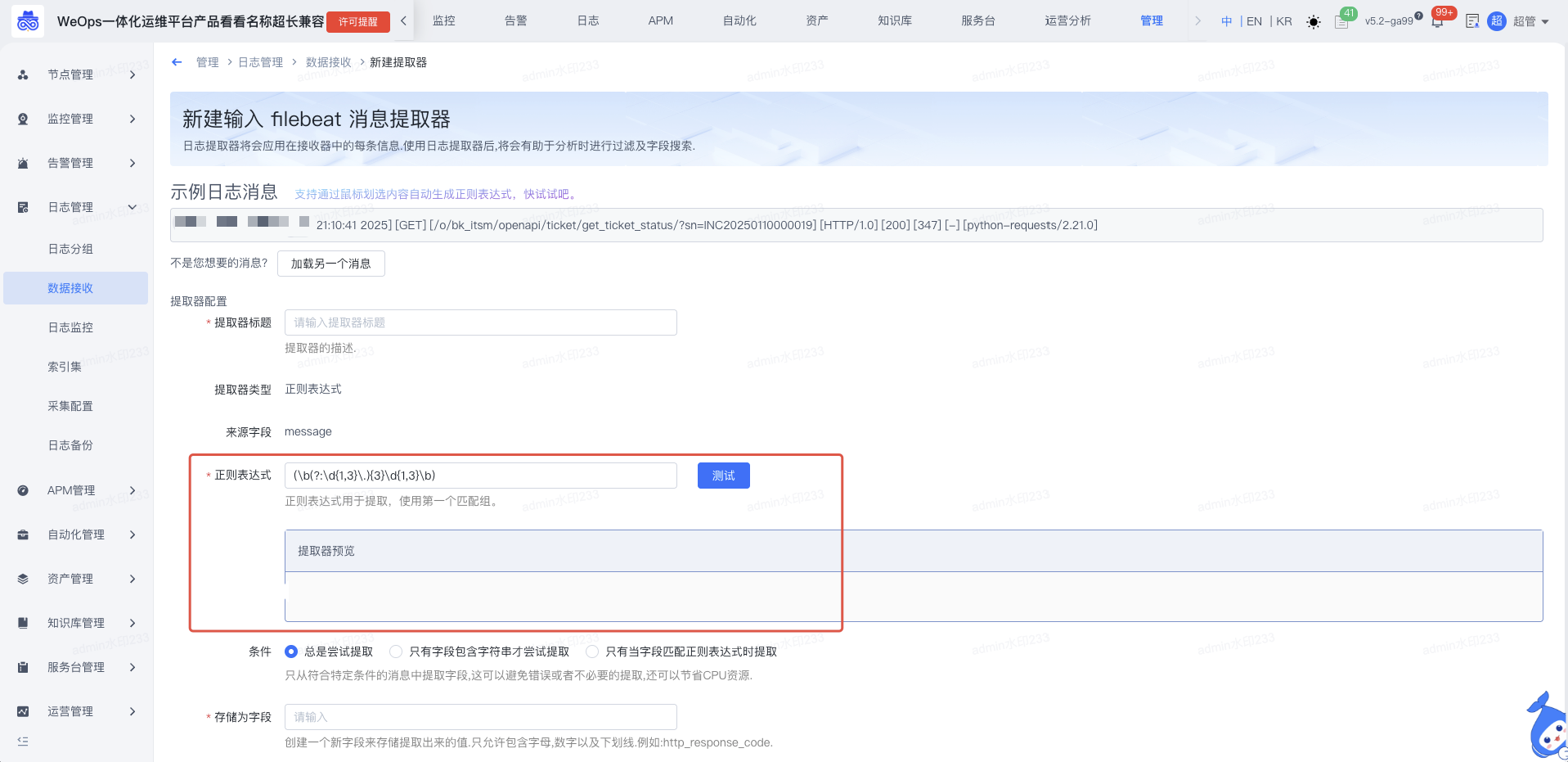Click the back arrow in the breadcrumb

point(177,62)
